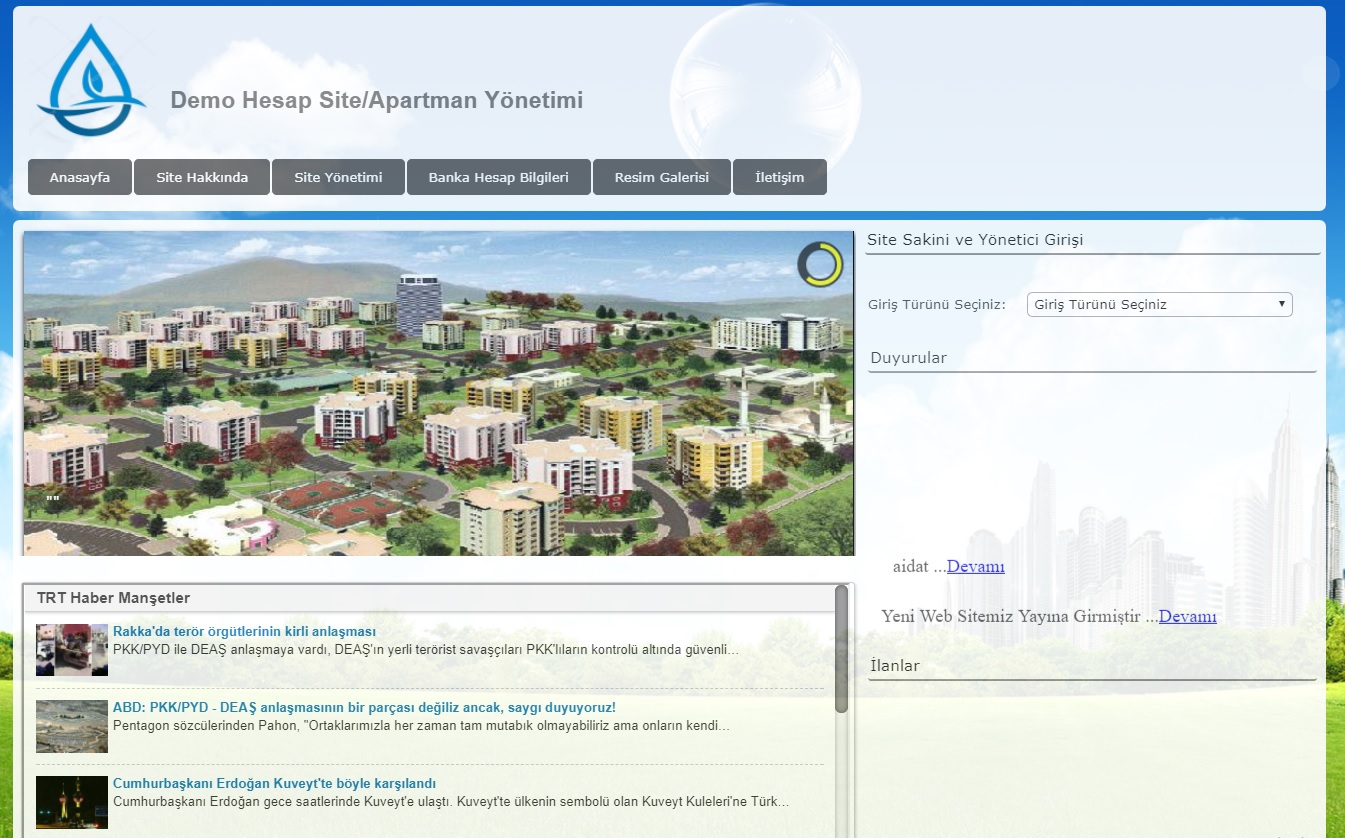1345x838 pixels.
Task: Open the Resim Galerisi menu
Action: click(661, 177)
